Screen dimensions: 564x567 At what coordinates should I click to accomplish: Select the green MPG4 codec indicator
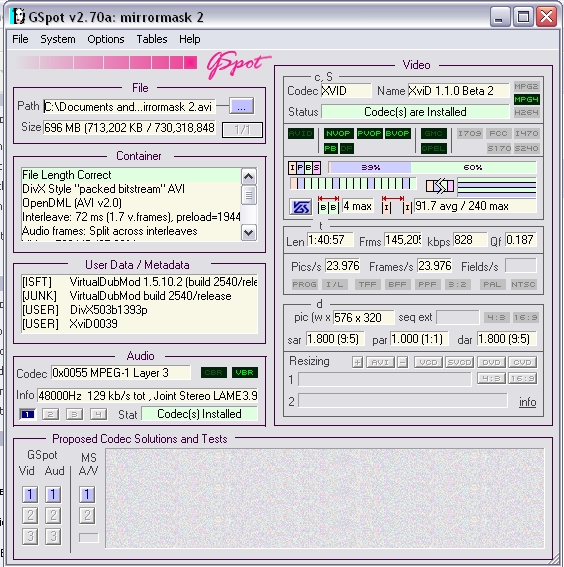[x=526, y=99]
